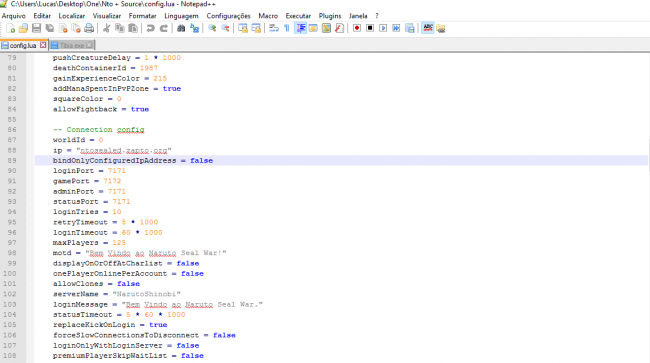Click the Close document toolbar icon

pyautogui.click(x=63, y=28)
